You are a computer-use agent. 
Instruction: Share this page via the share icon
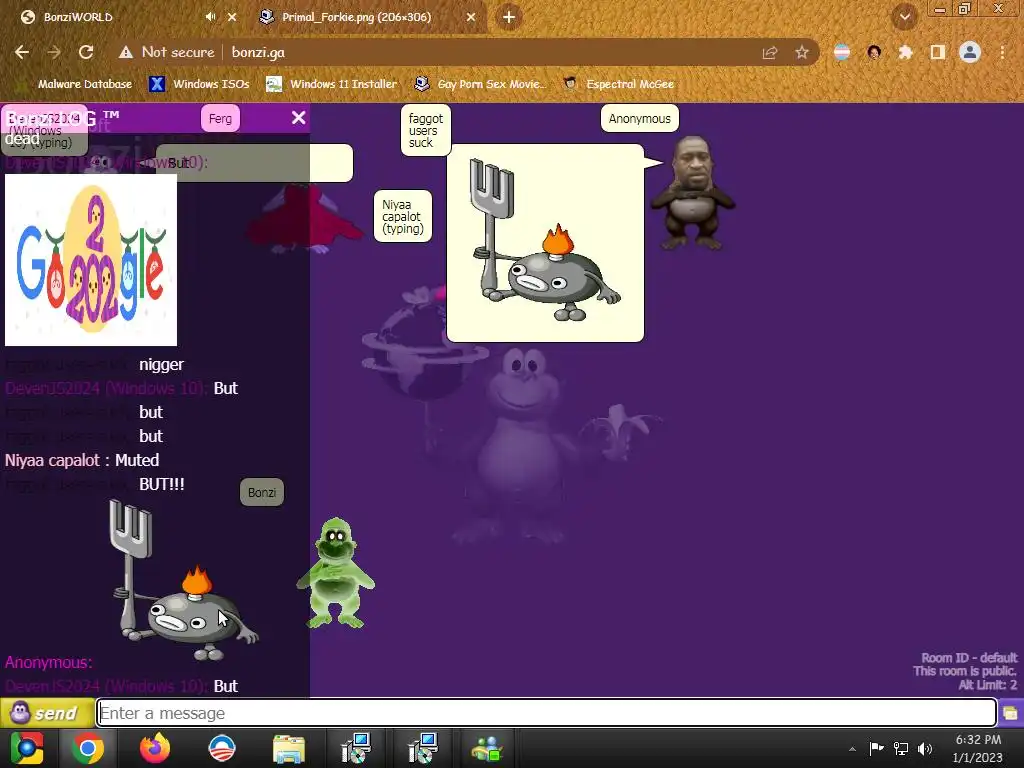click(x=770, y=52)
